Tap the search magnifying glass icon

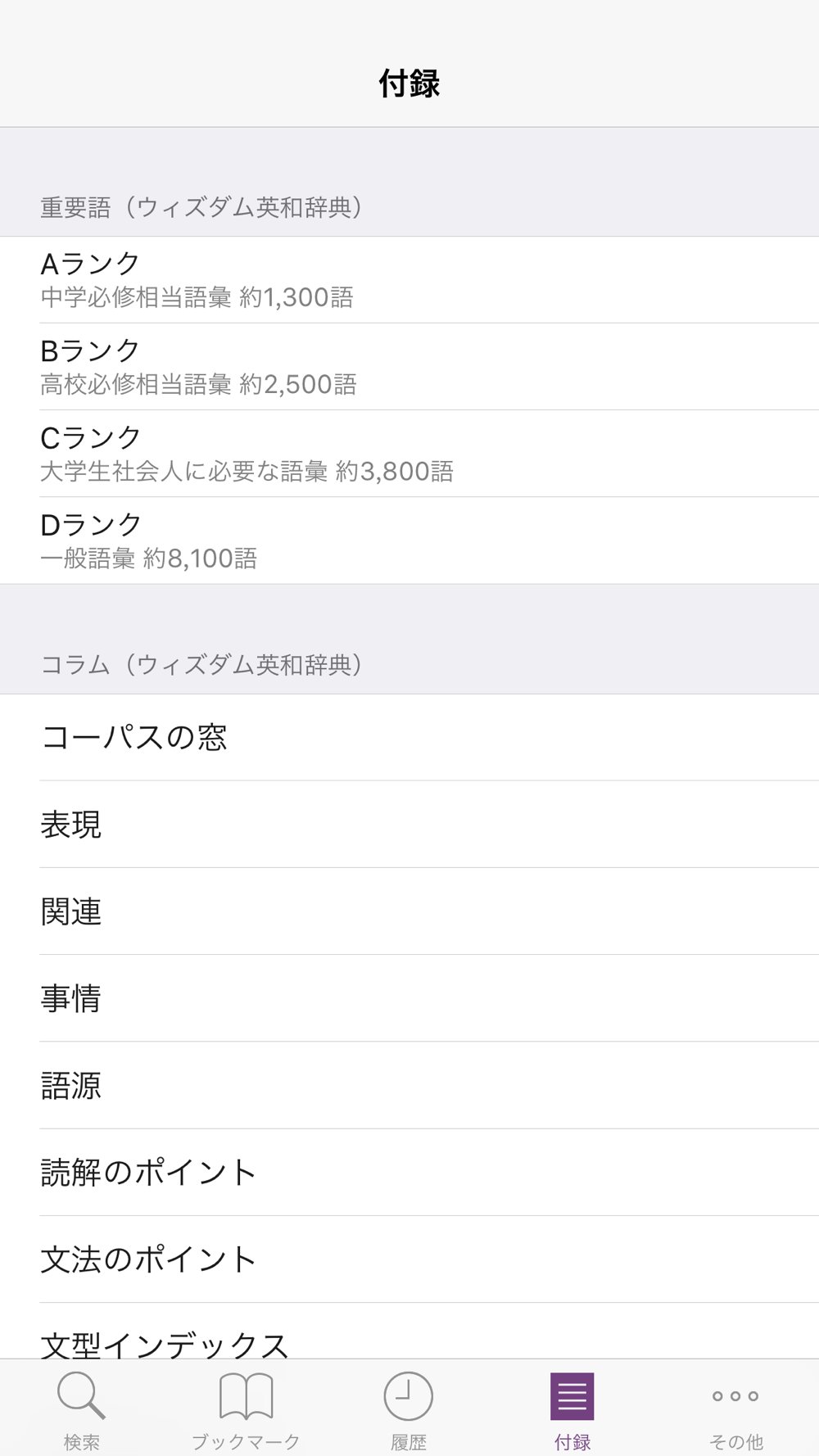(81, 1395)
